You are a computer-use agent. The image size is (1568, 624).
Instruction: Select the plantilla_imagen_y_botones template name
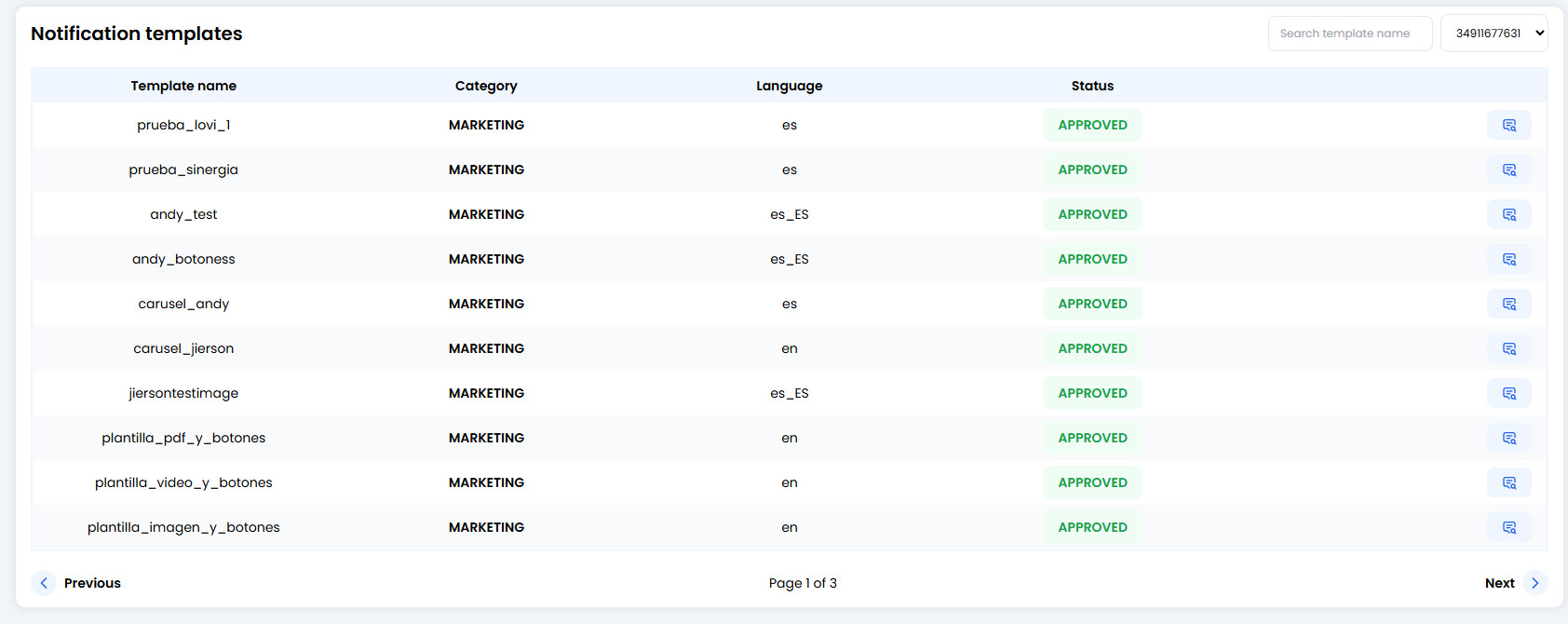183,527
